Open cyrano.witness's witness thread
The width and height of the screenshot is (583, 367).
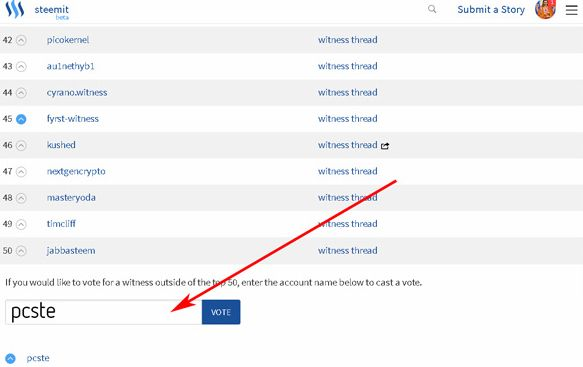tap(347, 93)
